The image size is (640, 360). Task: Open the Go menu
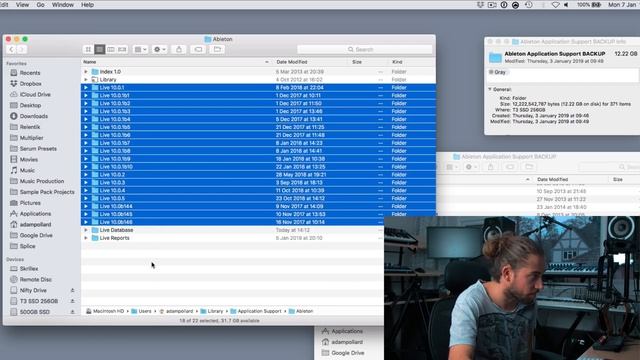click(40, 5)
